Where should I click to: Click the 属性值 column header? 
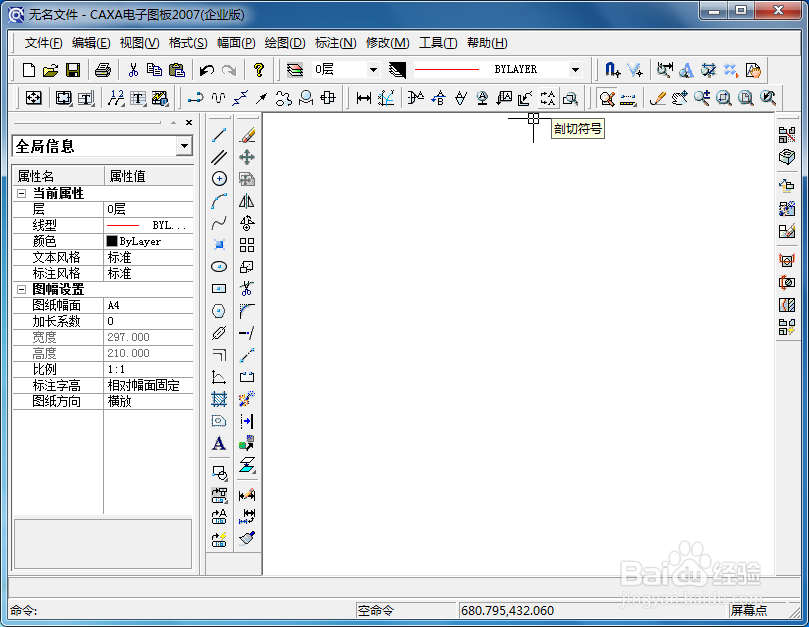(149, 176)
